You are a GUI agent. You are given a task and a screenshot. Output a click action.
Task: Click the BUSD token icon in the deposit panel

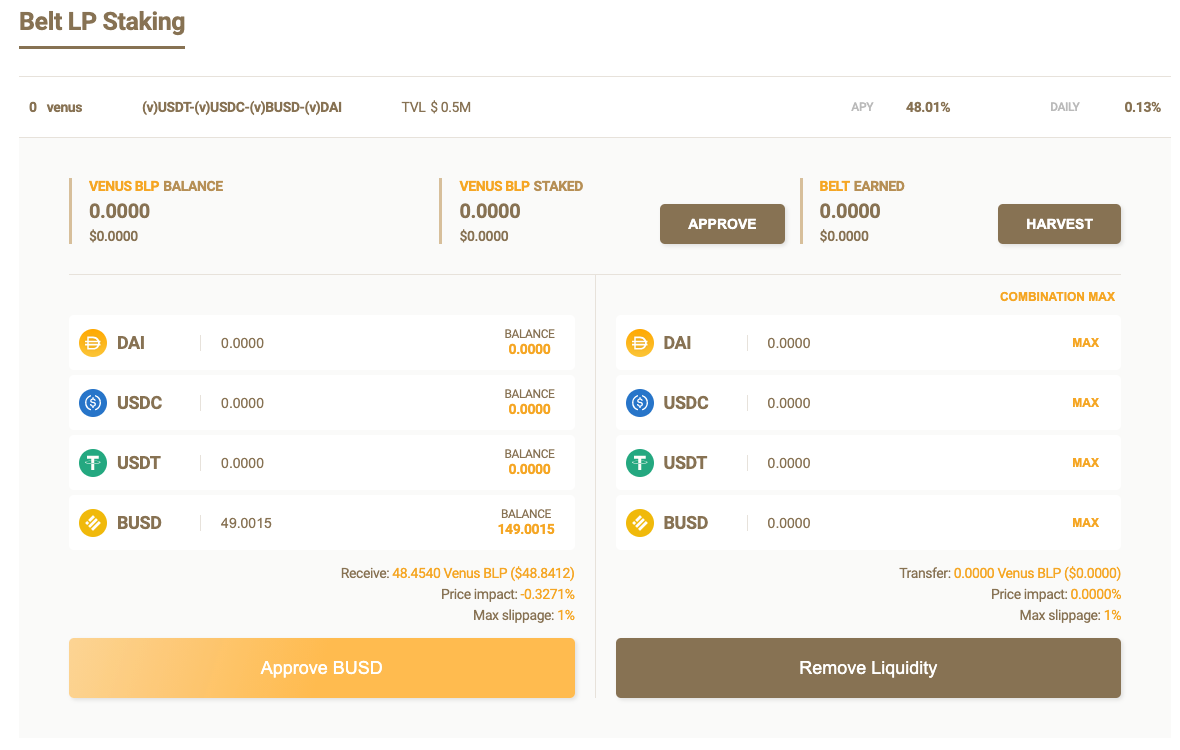92,522
